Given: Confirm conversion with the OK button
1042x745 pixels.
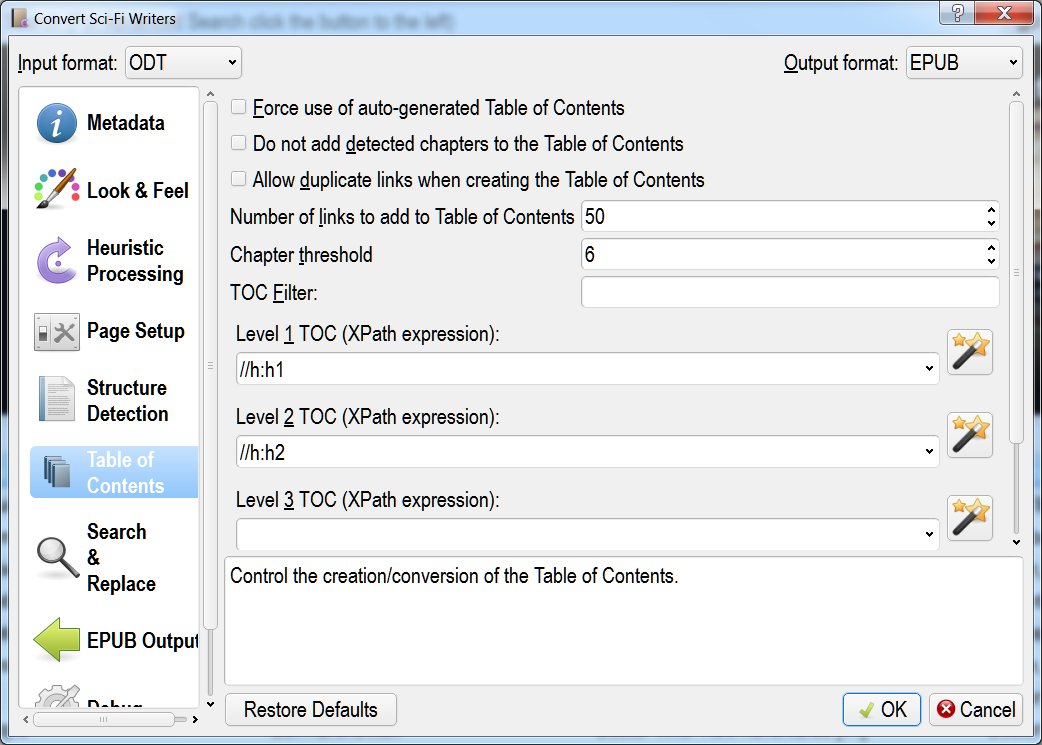Looking at the screenshot, I should click(883, 710).
